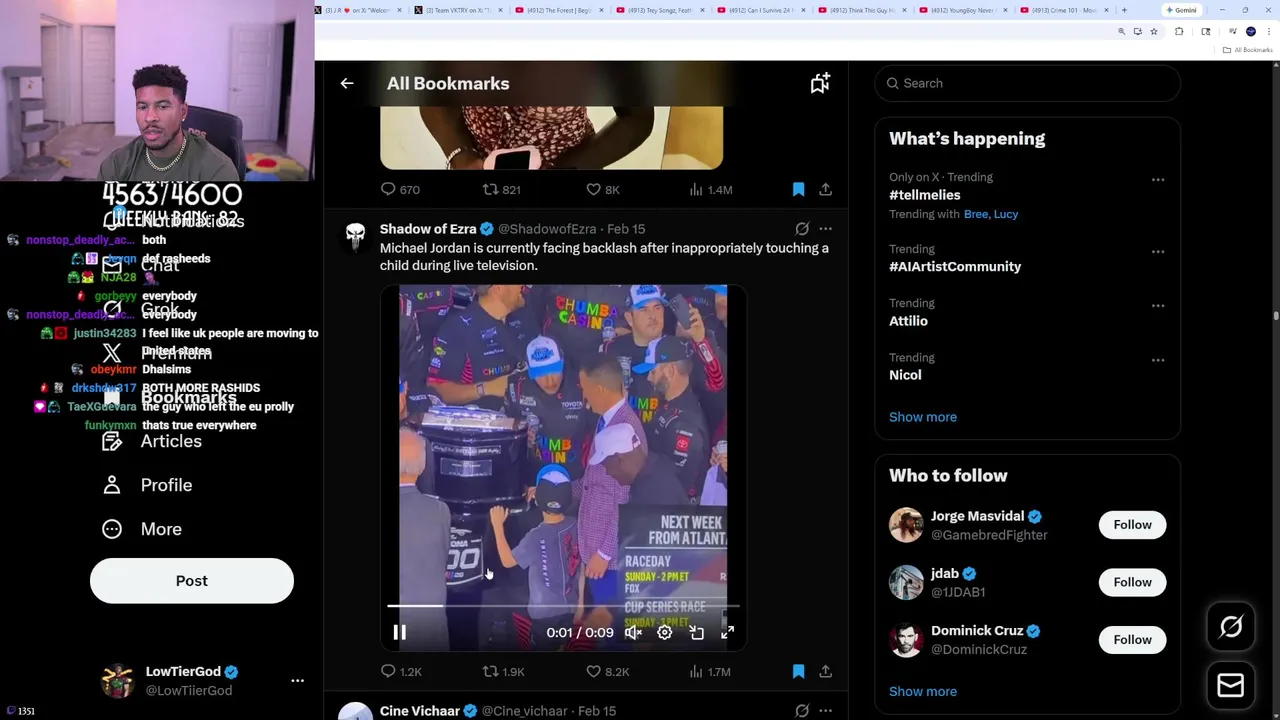
Task: Open floating Grok button
Action: pyautogui.click(x=1231, y=627)
